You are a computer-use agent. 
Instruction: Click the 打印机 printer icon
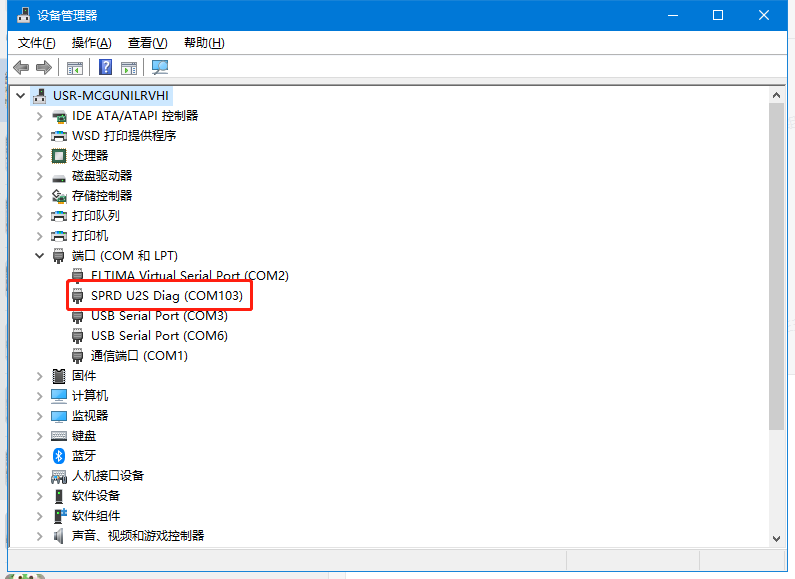point(59,236)
